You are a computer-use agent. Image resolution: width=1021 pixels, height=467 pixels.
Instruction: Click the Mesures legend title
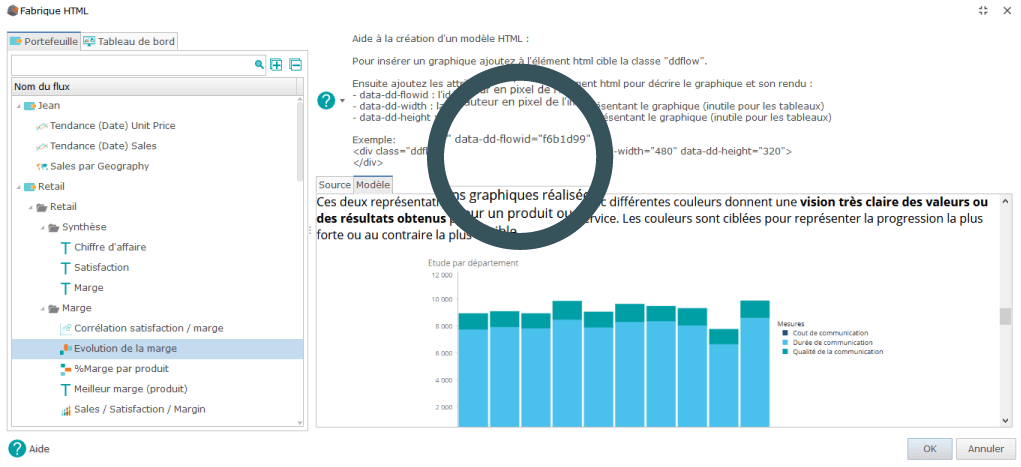[x=790, y=323]
